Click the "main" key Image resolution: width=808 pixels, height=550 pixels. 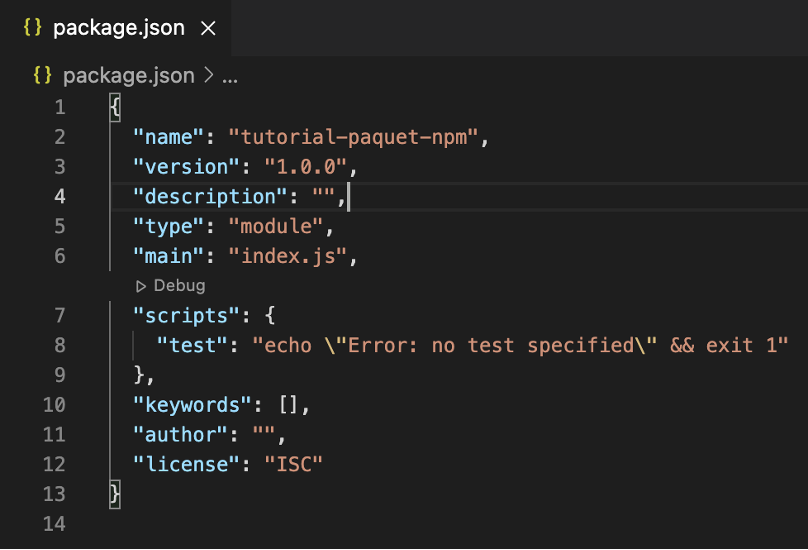[169, 256]
